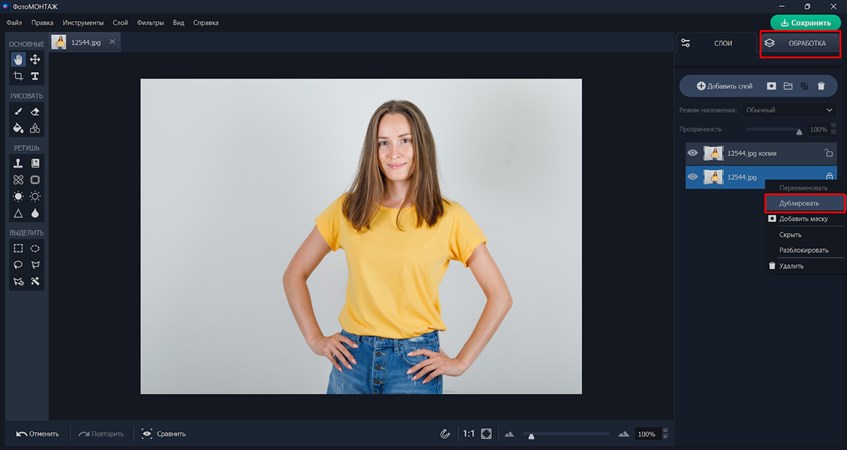Select the Eraser tool
The height and width of the screenshot is (450, 847).
click(35, 112)
